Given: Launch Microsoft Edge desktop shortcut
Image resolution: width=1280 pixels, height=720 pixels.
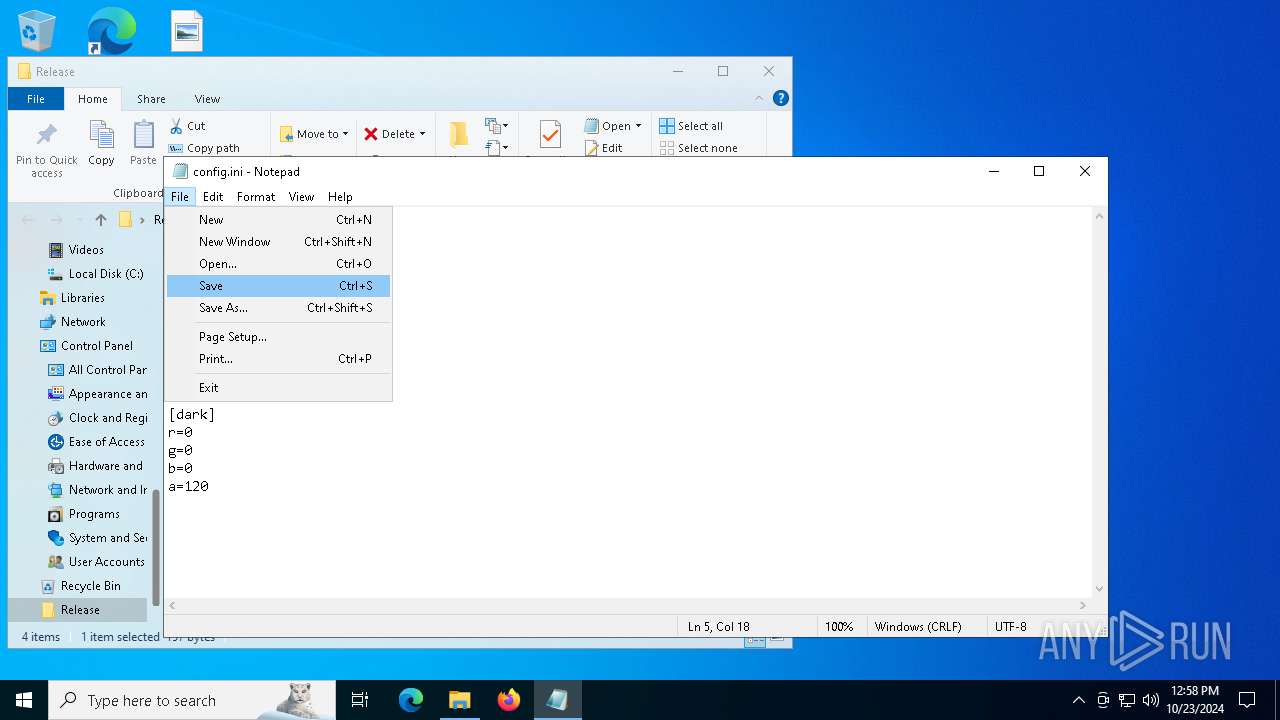Looking at the screenshot, I should (x=111, y=31).
